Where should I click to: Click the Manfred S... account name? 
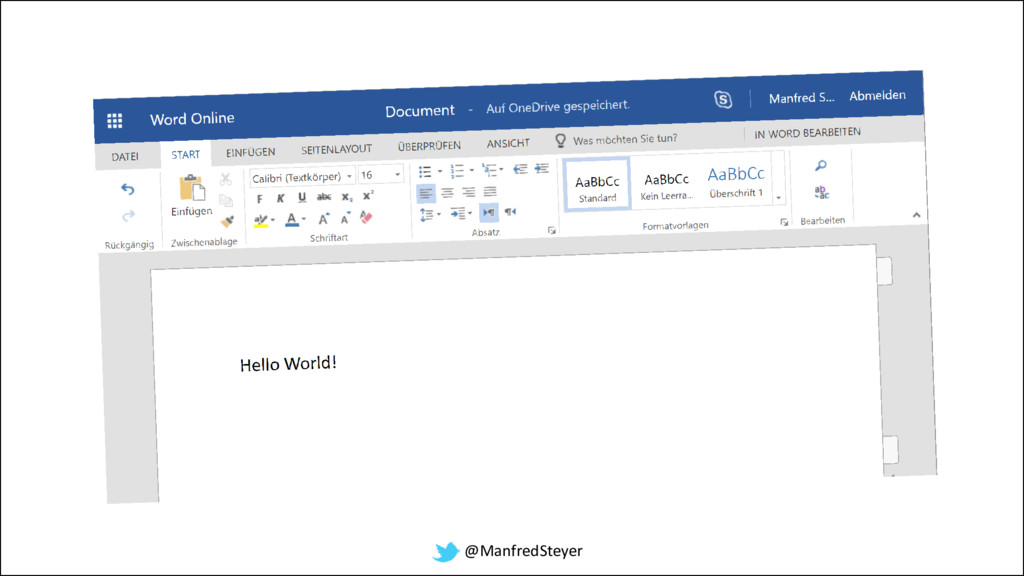(801, 98)
